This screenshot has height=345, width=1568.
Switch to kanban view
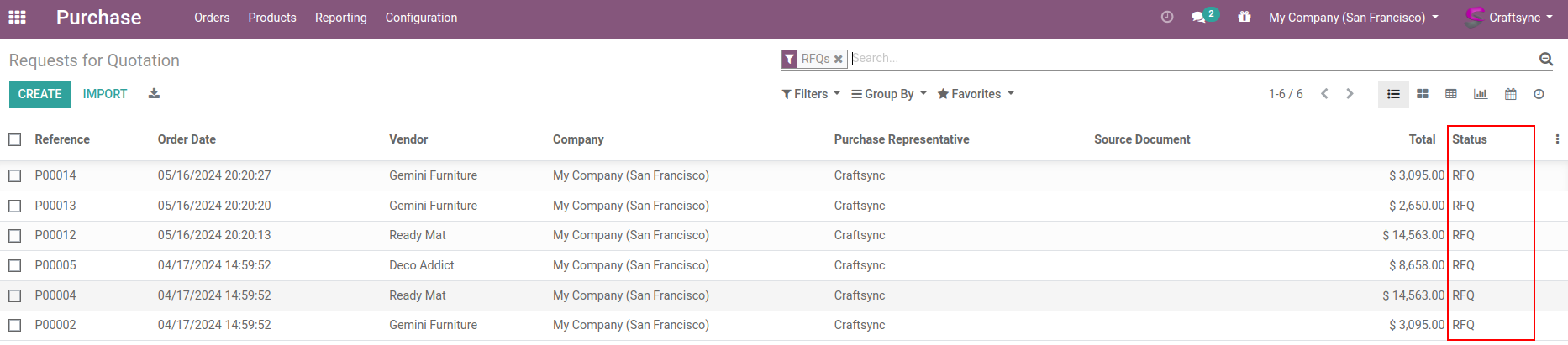click(x=1423, y=94)
